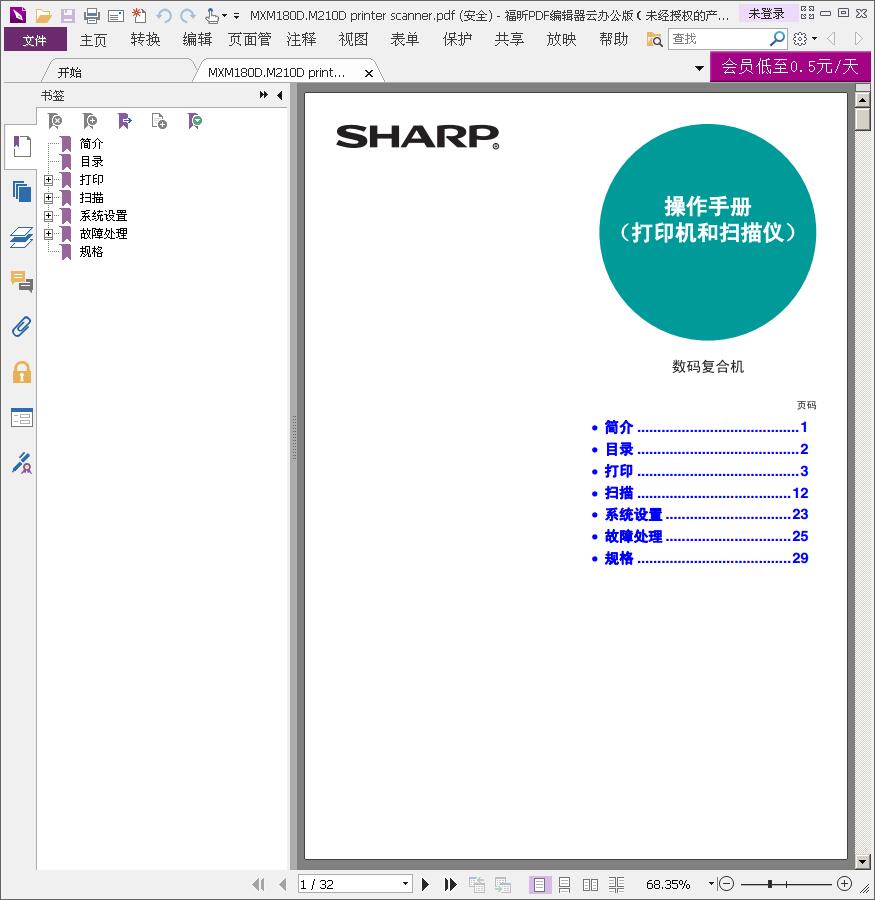Click the Print icon in quick toolbar
Image resolution: width=875 pixels, height=900 pixels.
(92, 15)
